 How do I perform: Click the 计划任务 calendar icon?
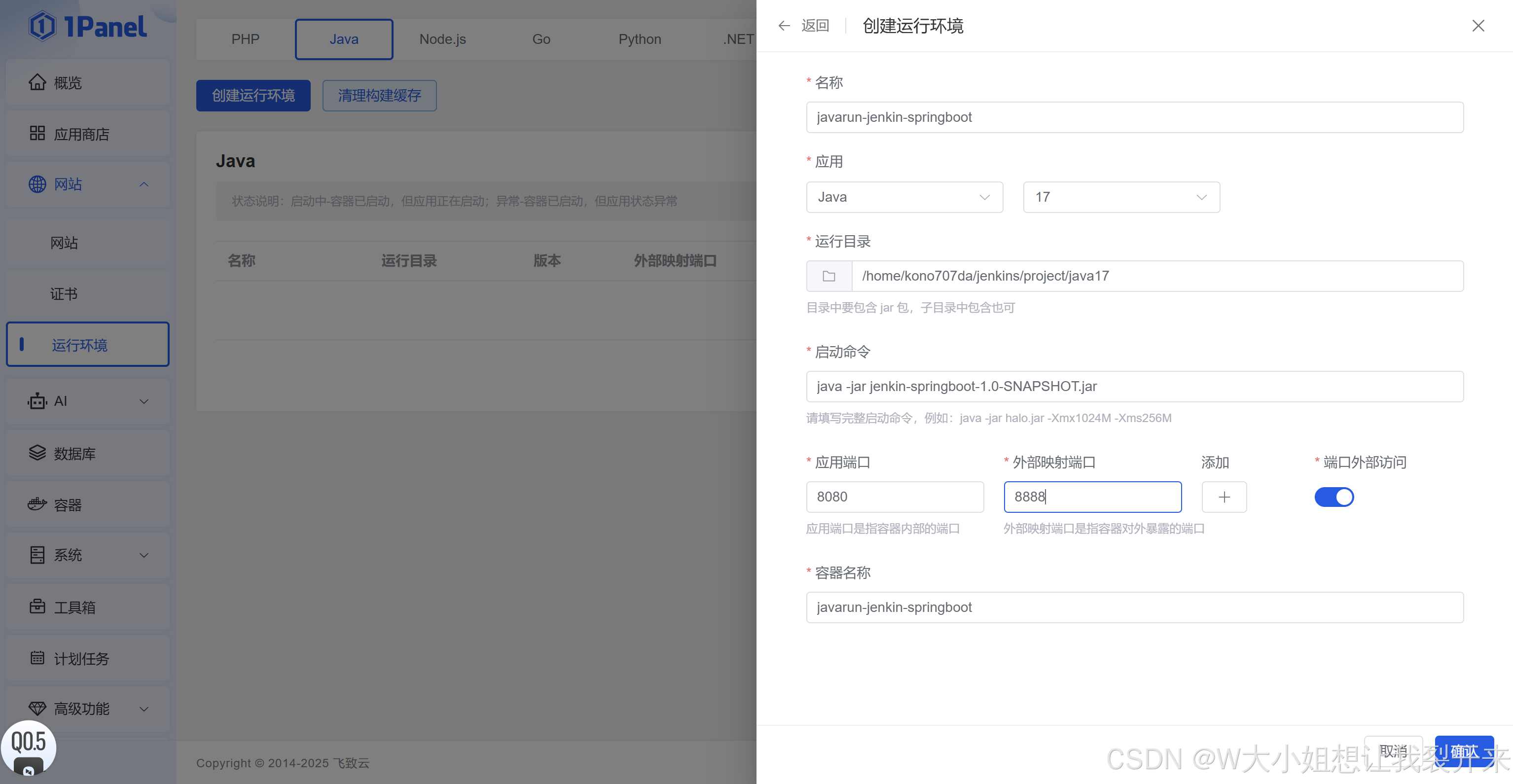pos(37,658)
